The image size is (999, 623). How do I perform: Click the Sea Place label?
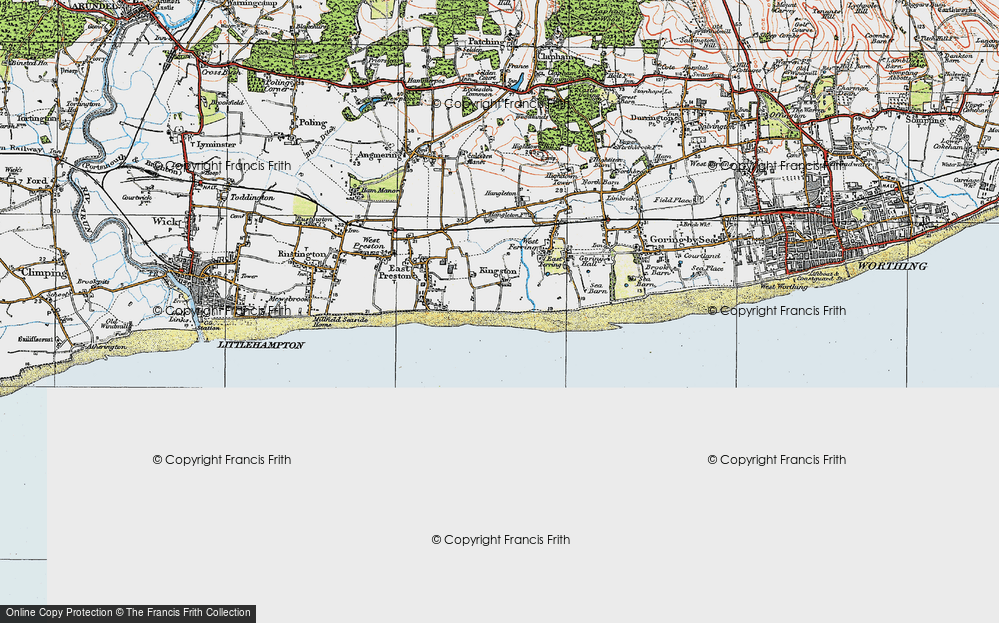pos(707,269)
